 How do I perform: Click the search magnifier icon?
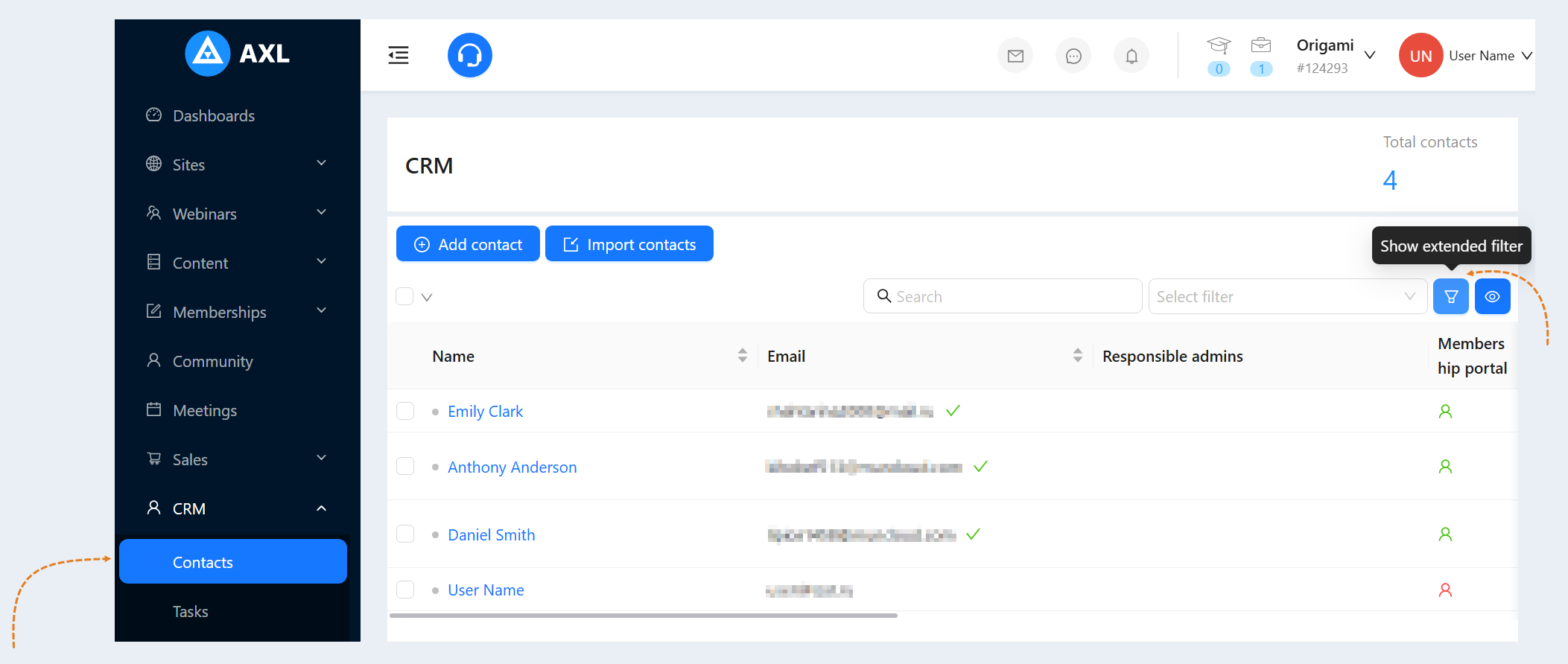[x=884, y=296]
